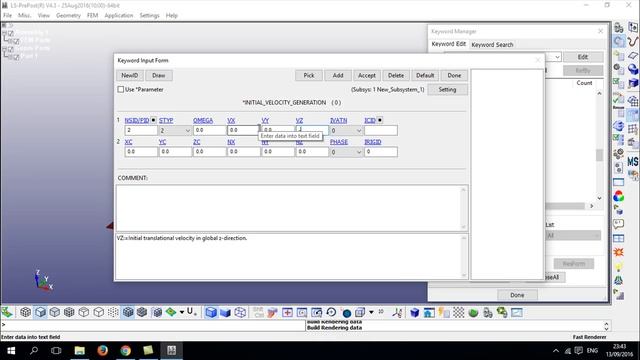
Task: Click the dotted point-cloud display icon
Action: (113, 313)
